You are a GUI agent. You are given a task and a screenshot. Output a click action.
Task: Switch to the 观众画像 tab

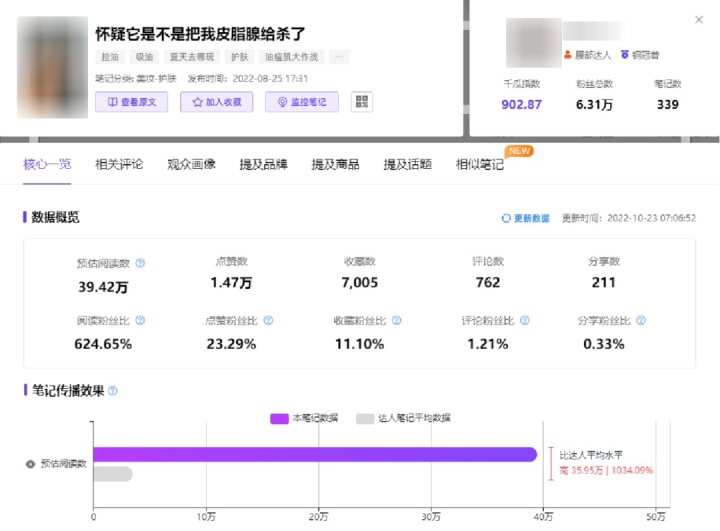click(x=191, y=164)
